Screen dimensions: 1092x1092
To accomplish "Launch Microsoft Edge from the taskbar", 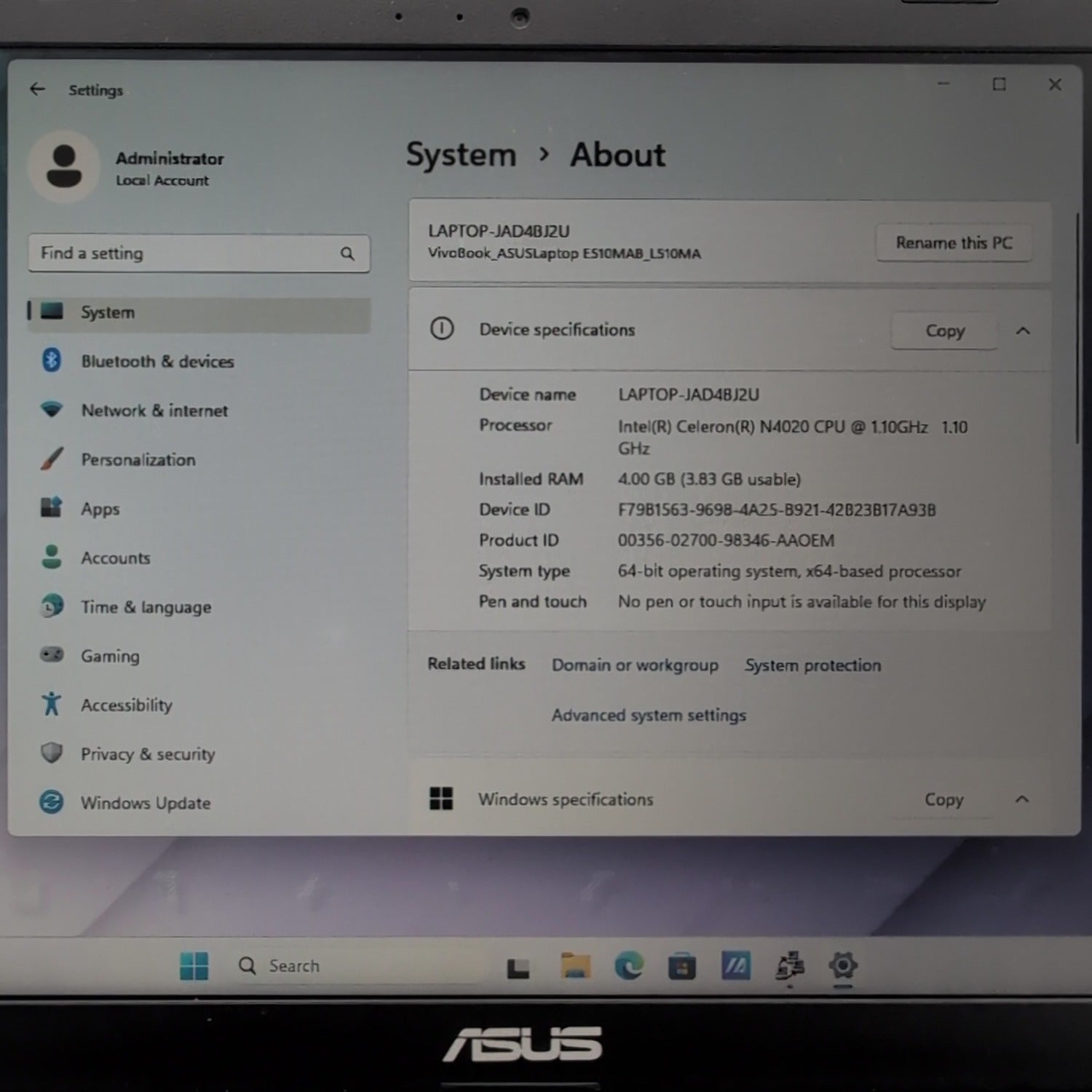I will coord(629,966).
